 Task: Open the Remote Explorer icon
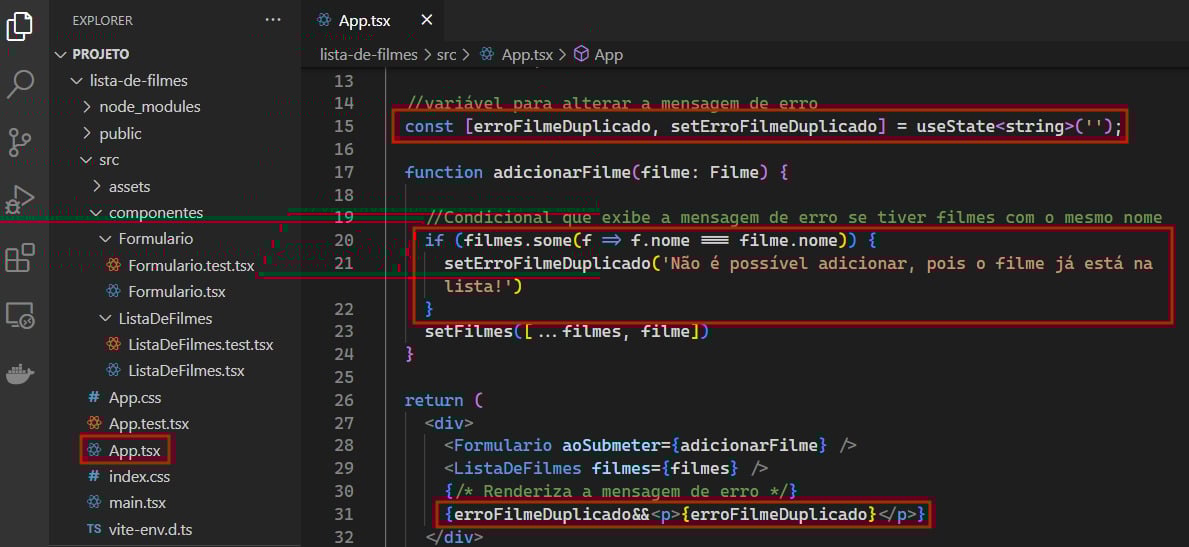(20, 315)
